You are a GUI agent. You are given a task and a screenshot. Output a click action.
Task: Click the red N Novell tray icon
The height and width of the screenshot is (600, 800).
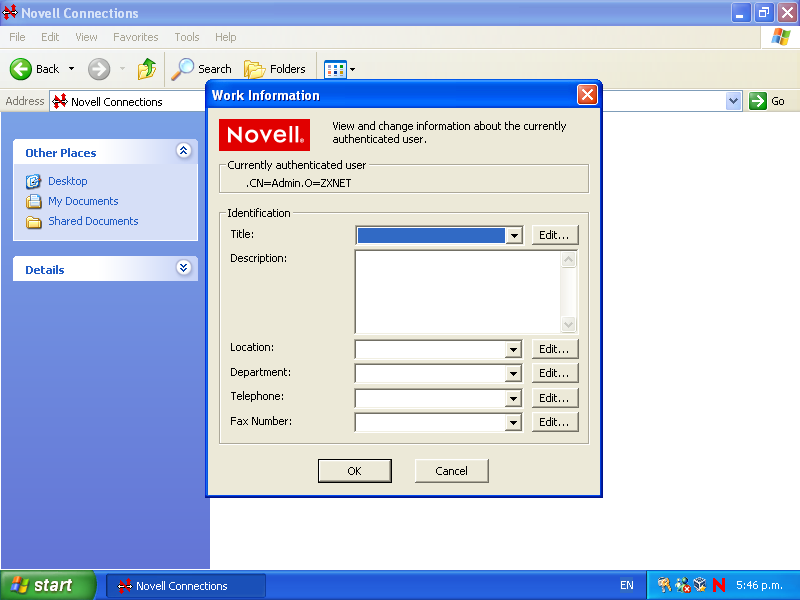click(x=719, y=585)
